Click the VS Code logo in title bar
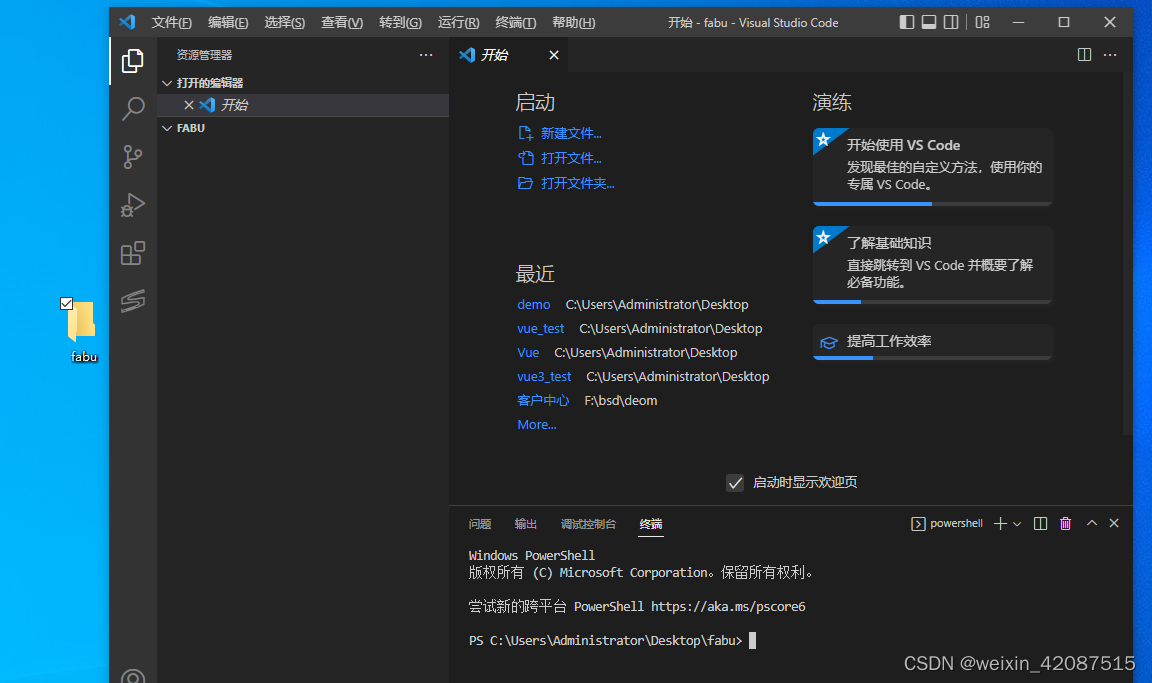 127,22
